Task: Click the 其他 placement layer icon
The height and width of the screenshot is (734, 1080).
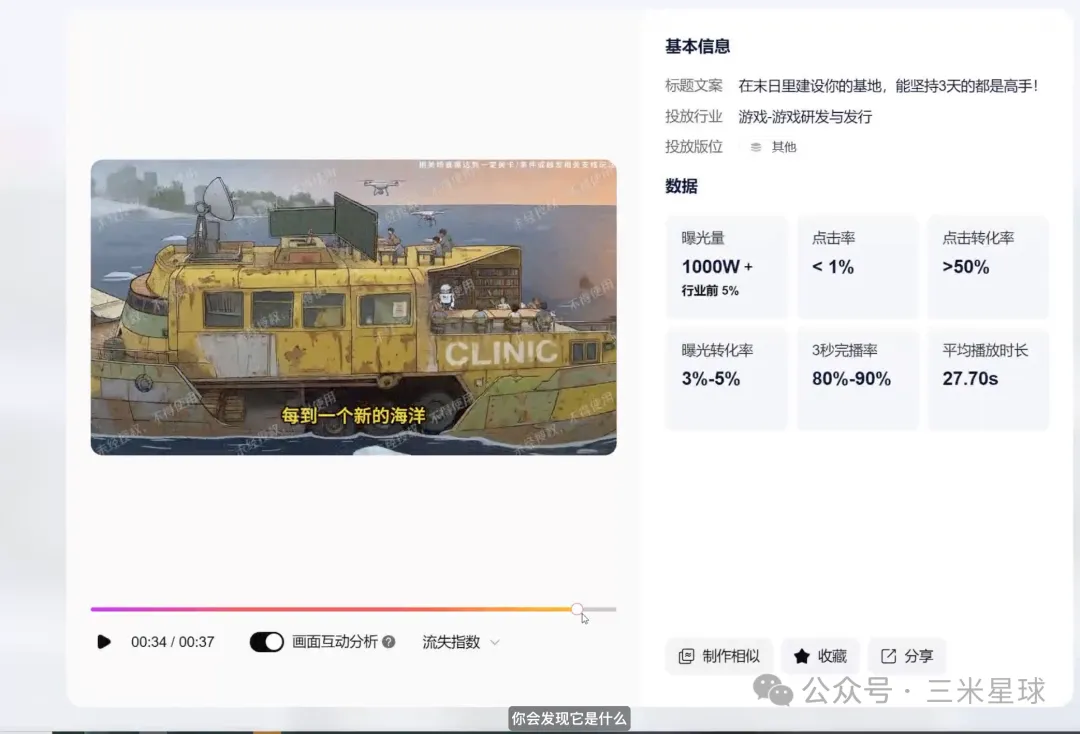Action: click(756, 147)
